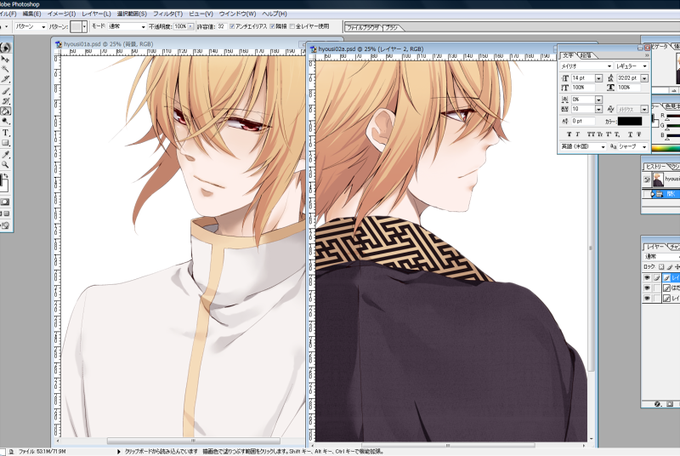The height and width of the screenshot is (456, 680).
Task: Toggle the 隣接 (contiguous) checkbox
Action: 272,26
